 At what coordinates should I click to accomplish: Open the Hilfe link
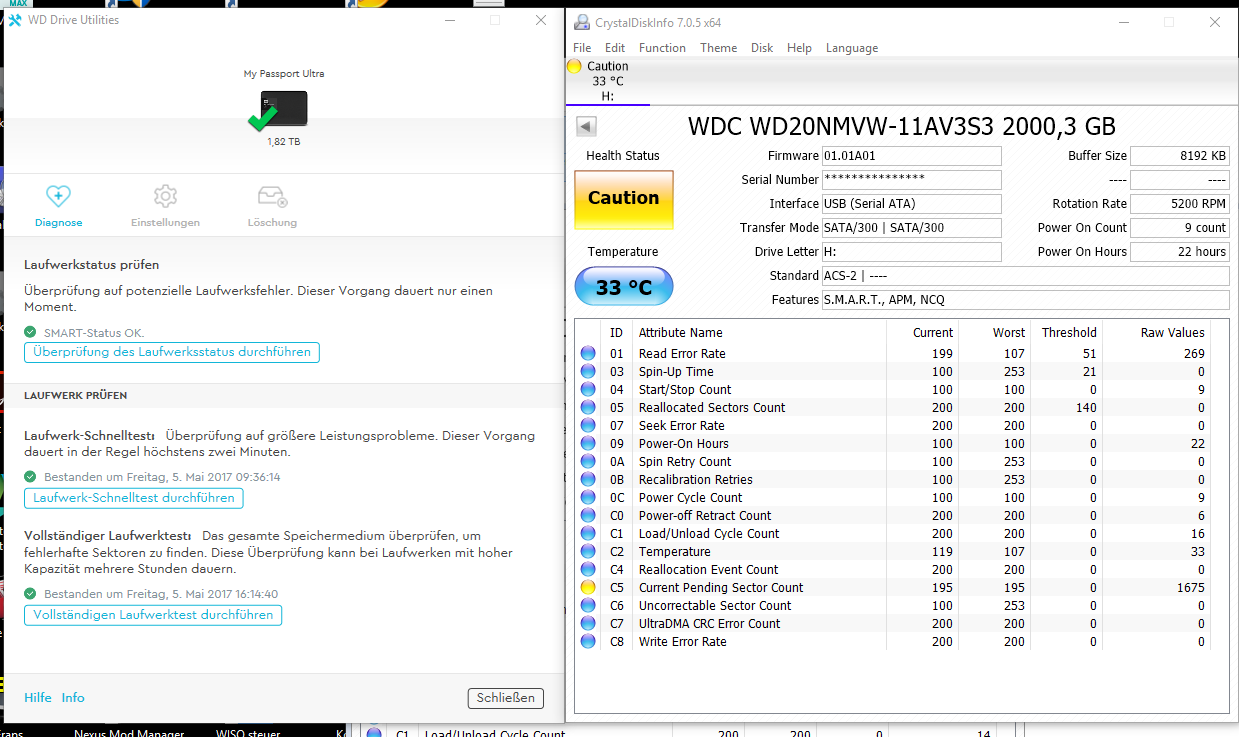[x=38, y=698]
